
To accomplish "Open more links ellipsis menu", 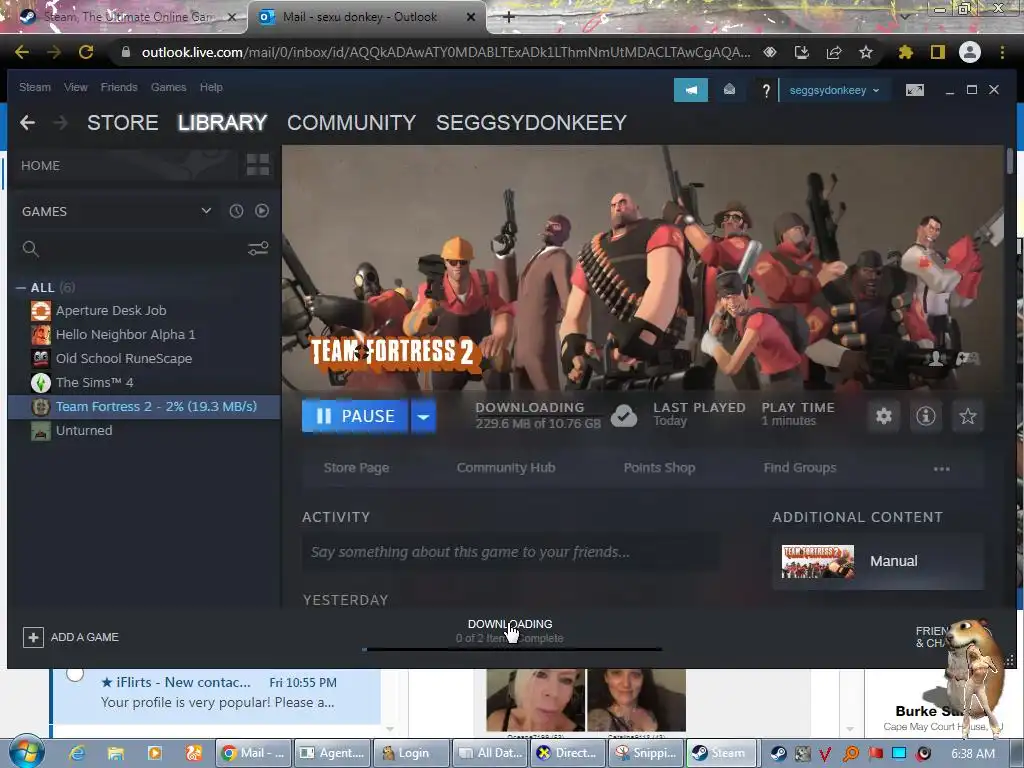I will [941, 468].
